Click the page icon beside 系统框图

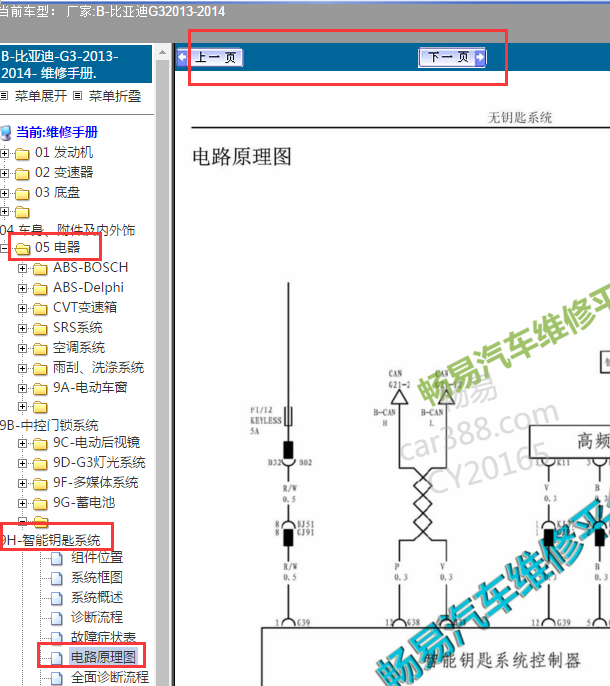point(56,578)
